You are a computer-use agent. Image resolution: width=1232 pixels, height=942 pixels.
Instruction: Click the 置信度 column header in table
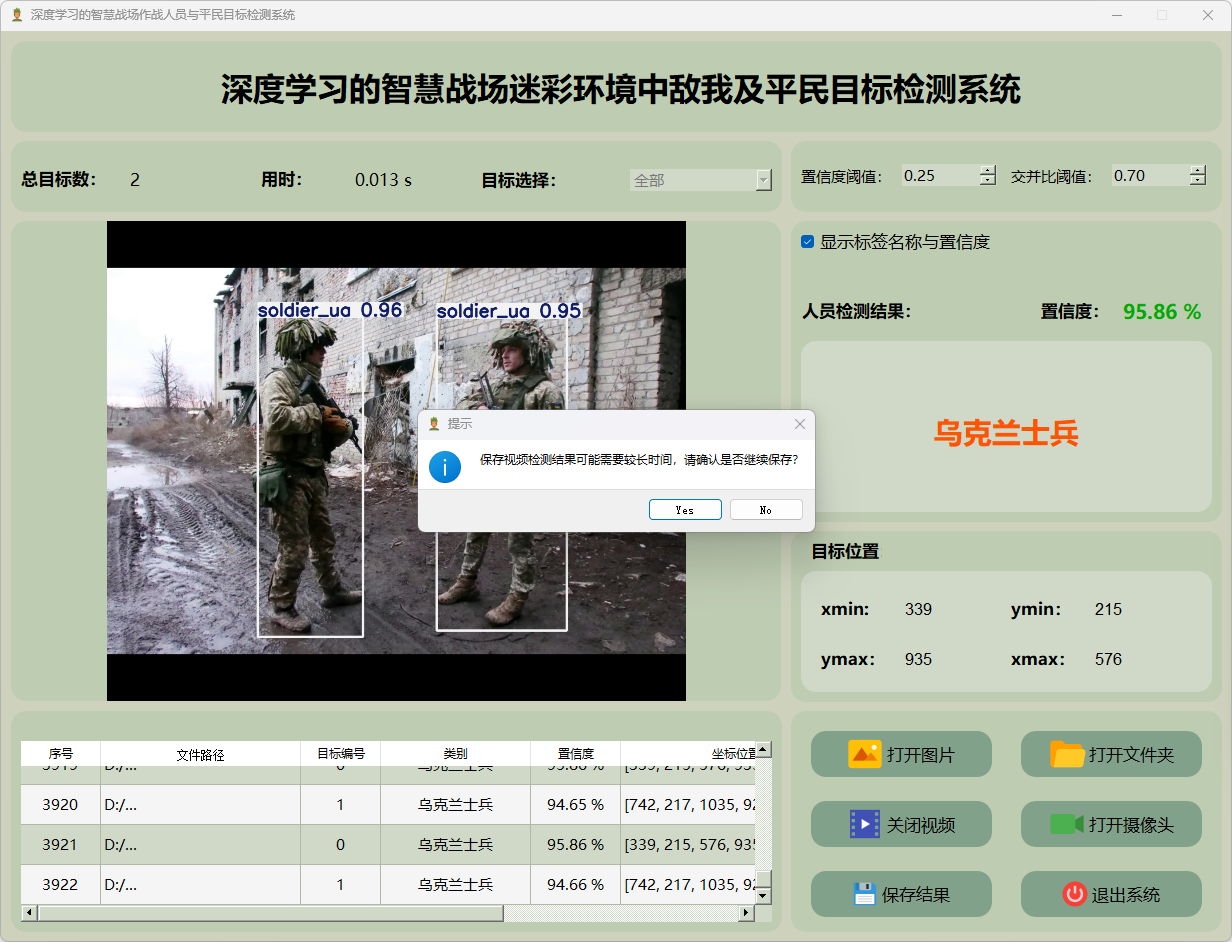pos(575,754)
